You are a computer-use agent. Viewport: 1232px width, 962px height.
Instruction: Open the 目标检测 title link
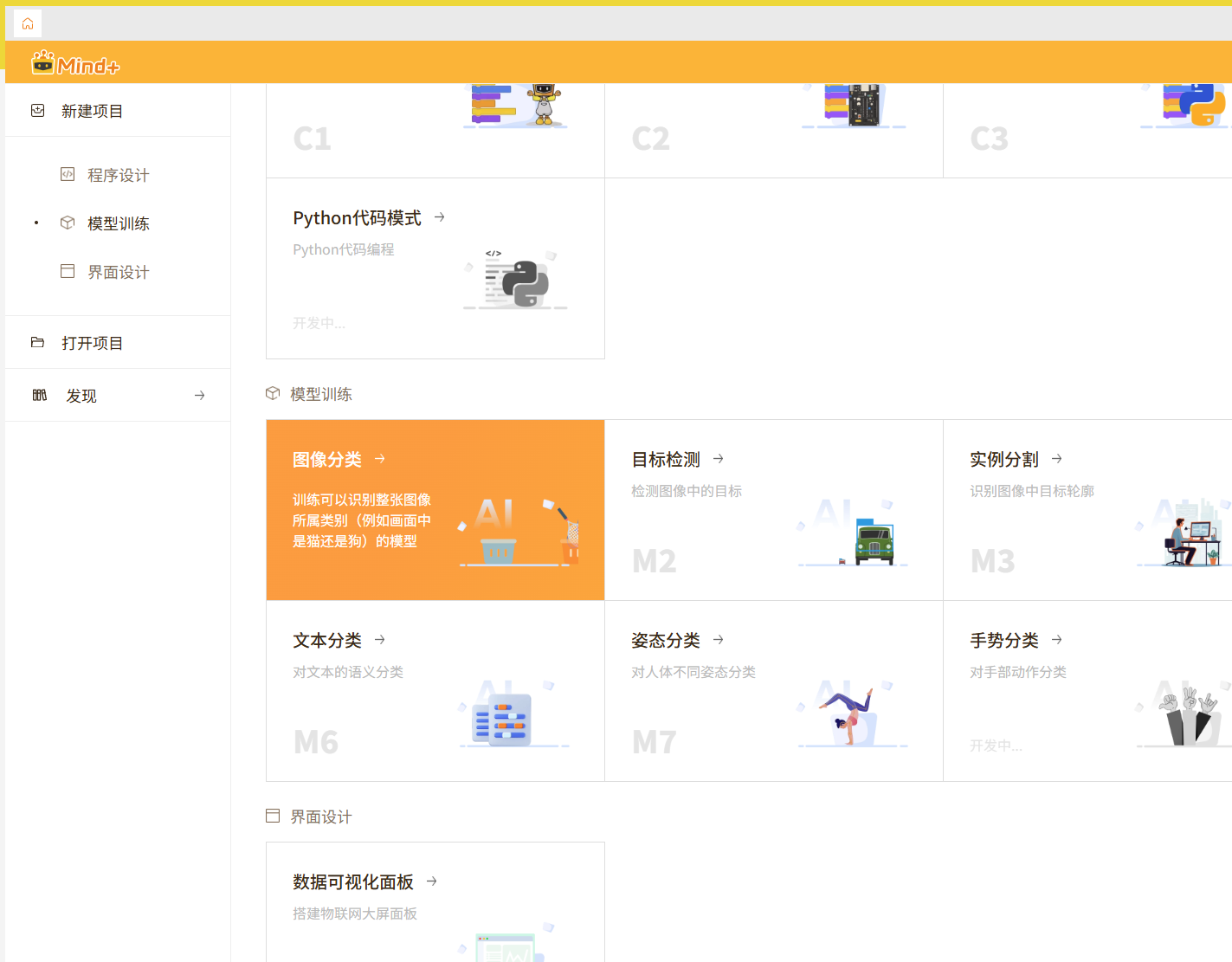(x=666, y=459)
